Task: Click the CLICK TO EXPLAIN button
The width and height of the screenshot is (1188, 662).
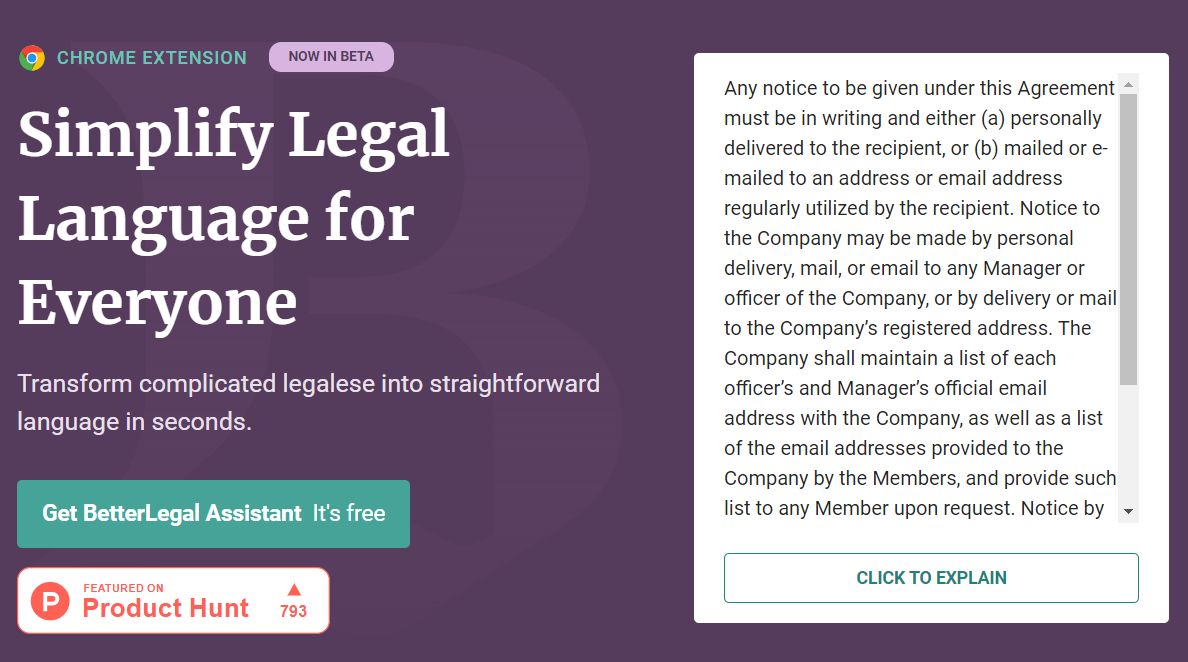Action: tap(931, 578)
